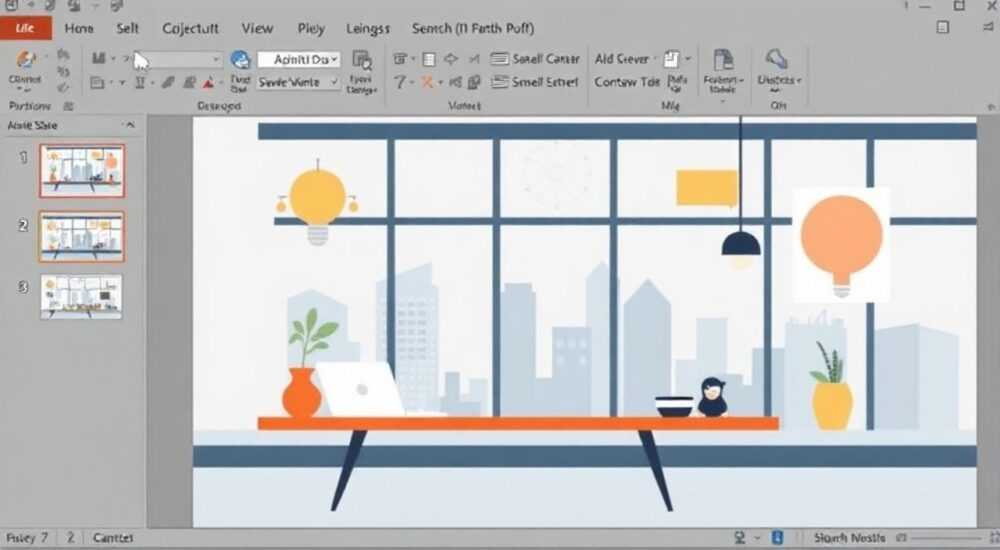Open the red File tab
Viewport: 1000px width, 550px height.
pyautogui.click(x=26, y=28)
